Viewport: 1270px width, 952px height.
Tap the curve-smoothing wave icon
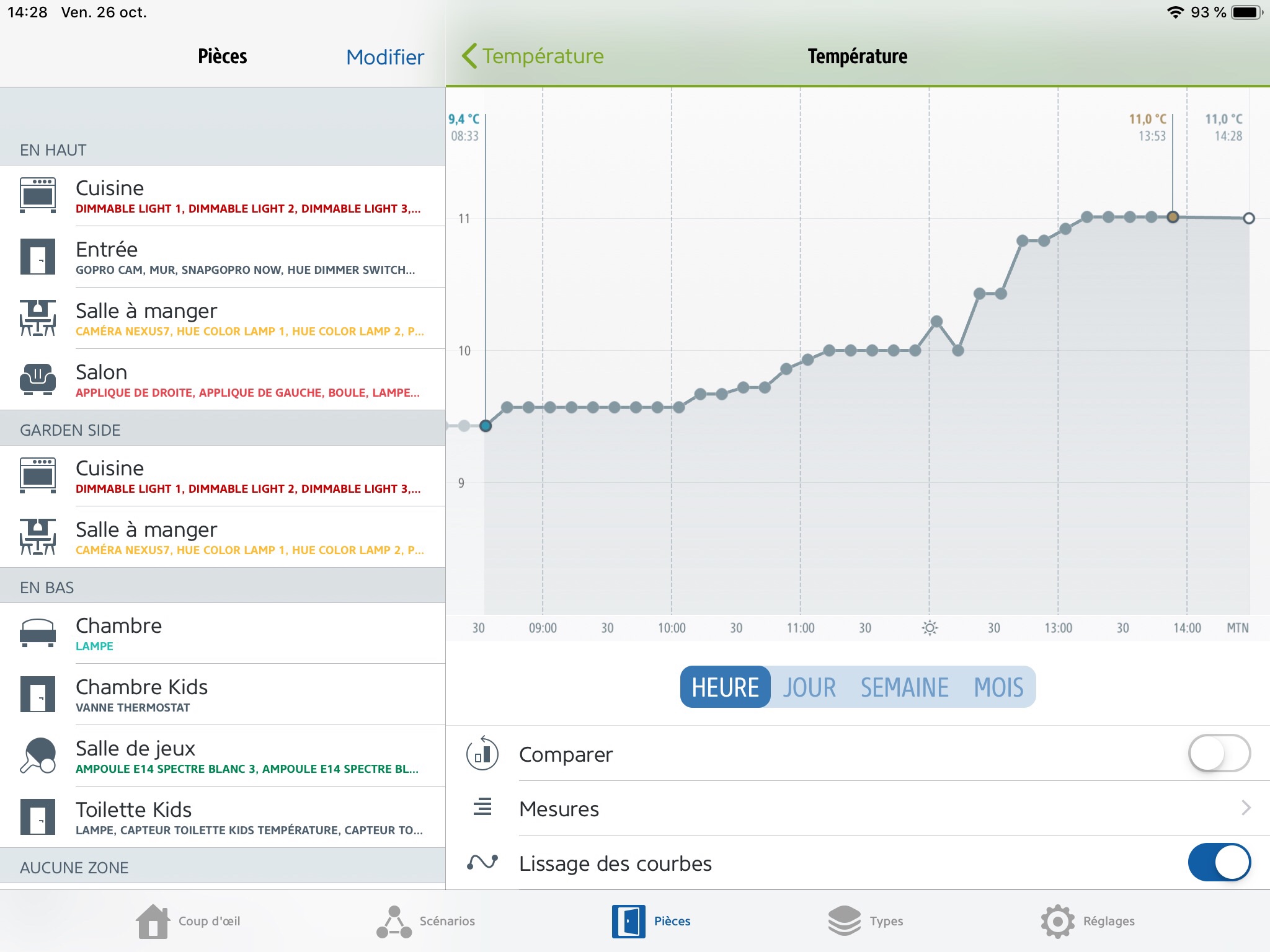click(482, 862)
